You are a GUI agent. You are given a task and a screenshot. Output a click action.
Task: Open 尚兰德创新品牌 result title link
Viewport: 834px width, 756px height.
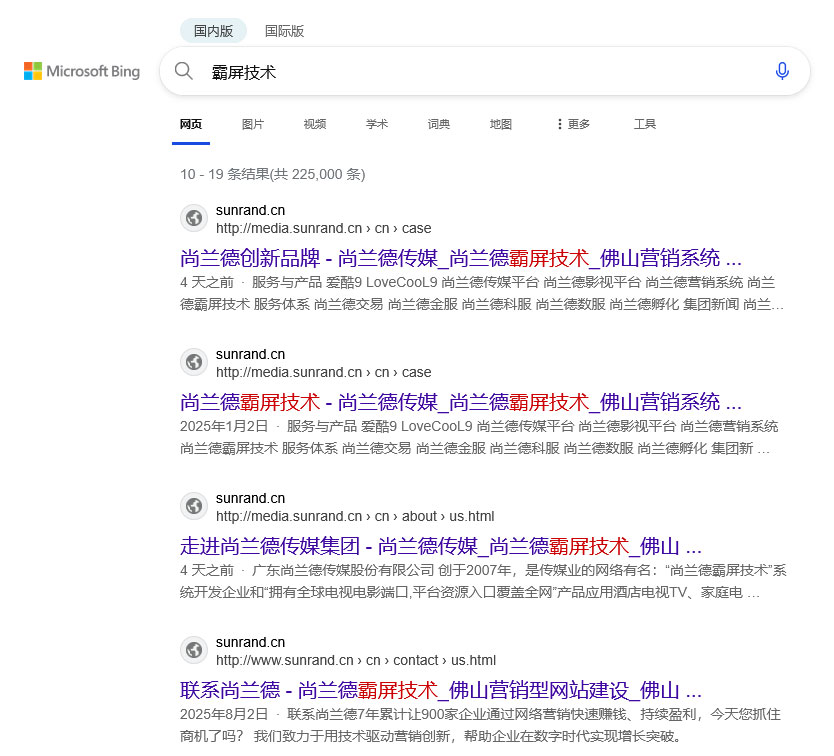pyautogui.click(x=461, y=259)
